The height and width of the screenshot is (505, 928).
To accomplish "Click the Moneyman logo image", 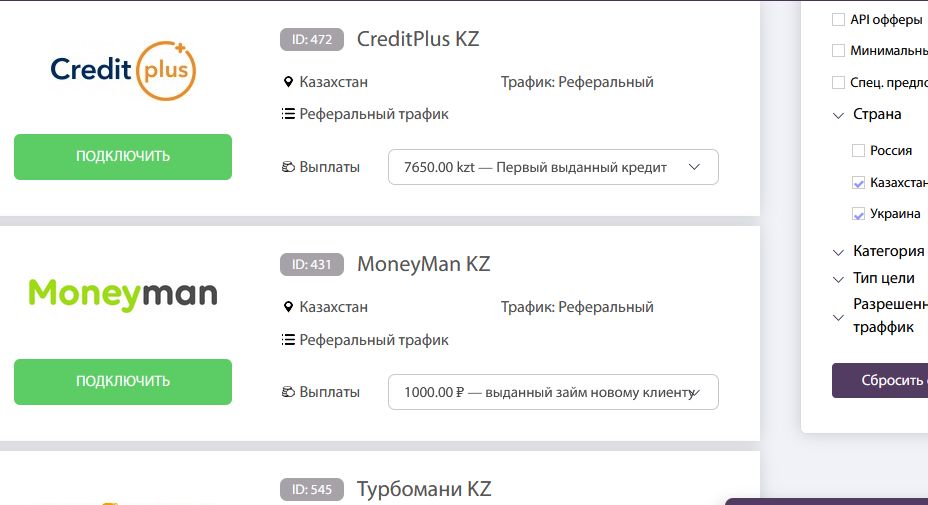I will [x=123, y=294].
